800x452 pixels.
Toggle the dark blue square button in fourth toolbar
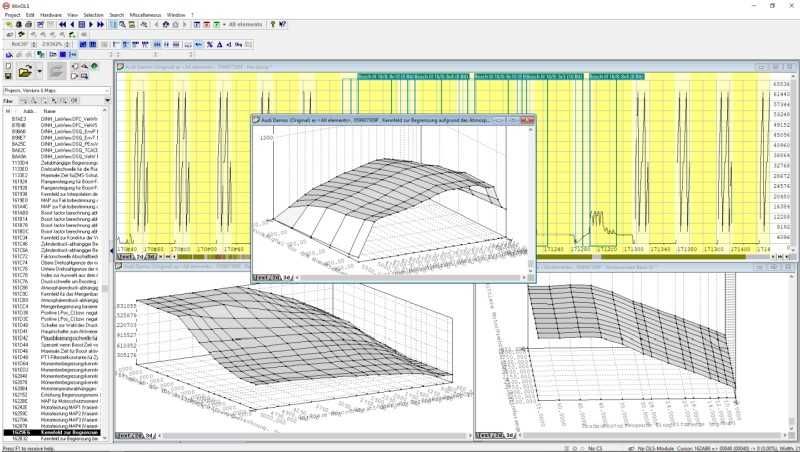coord(63,54)
